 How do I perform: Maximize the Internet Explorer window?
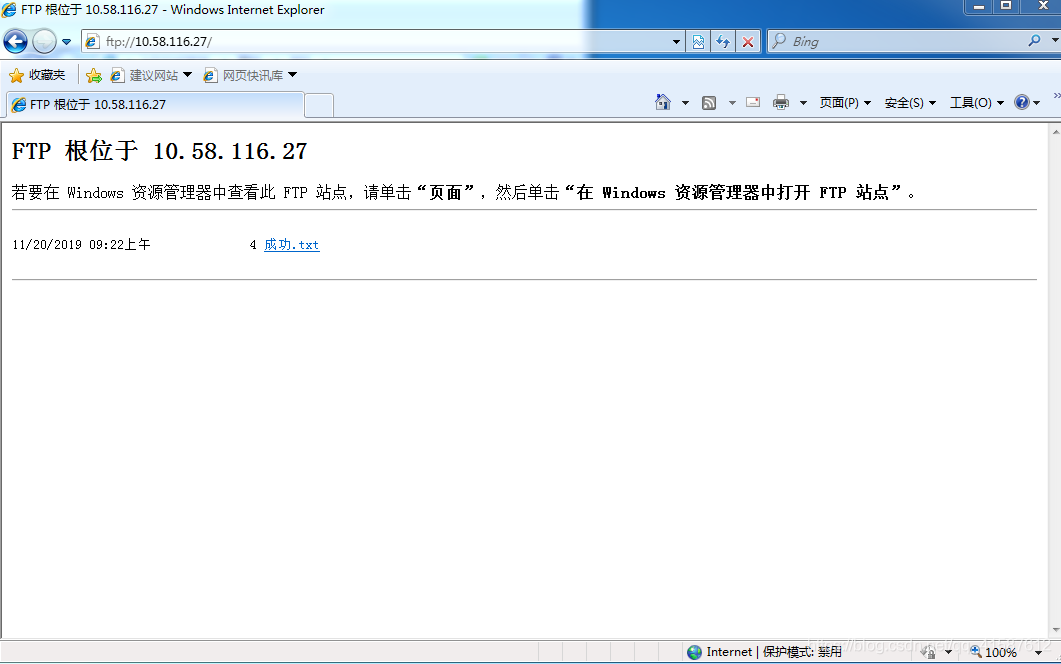tap(1006, 6)
